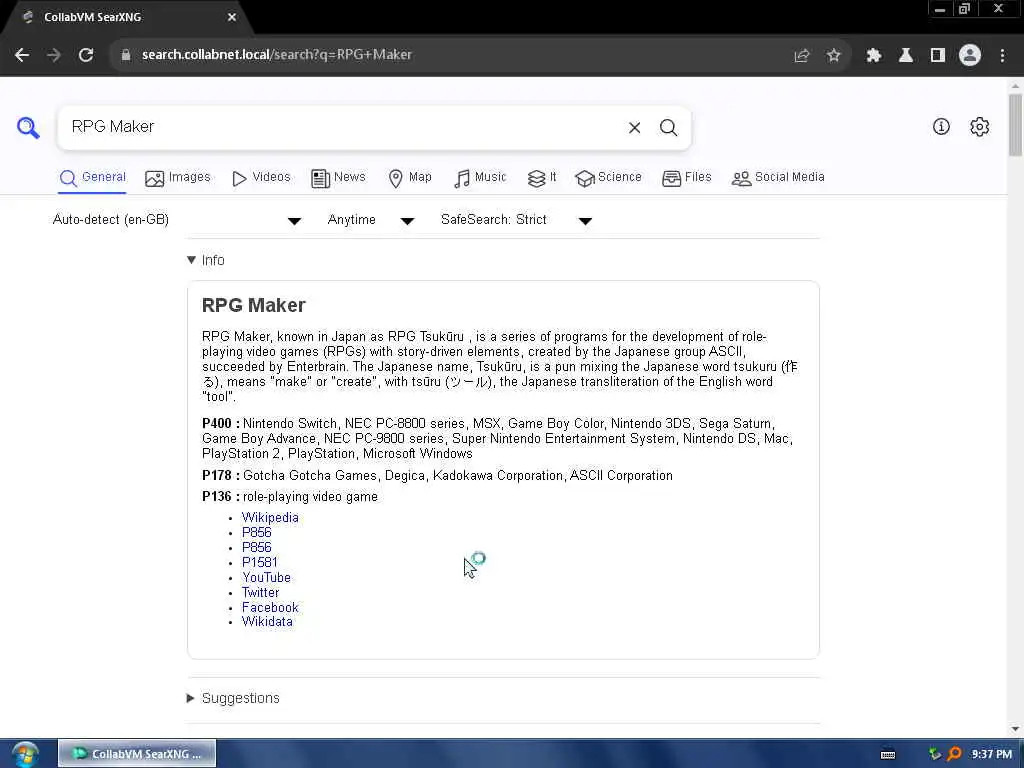Switch to the Music tab
Image resolution: width=1024 pixels, height=768 pixels.
tap(480, 178)
